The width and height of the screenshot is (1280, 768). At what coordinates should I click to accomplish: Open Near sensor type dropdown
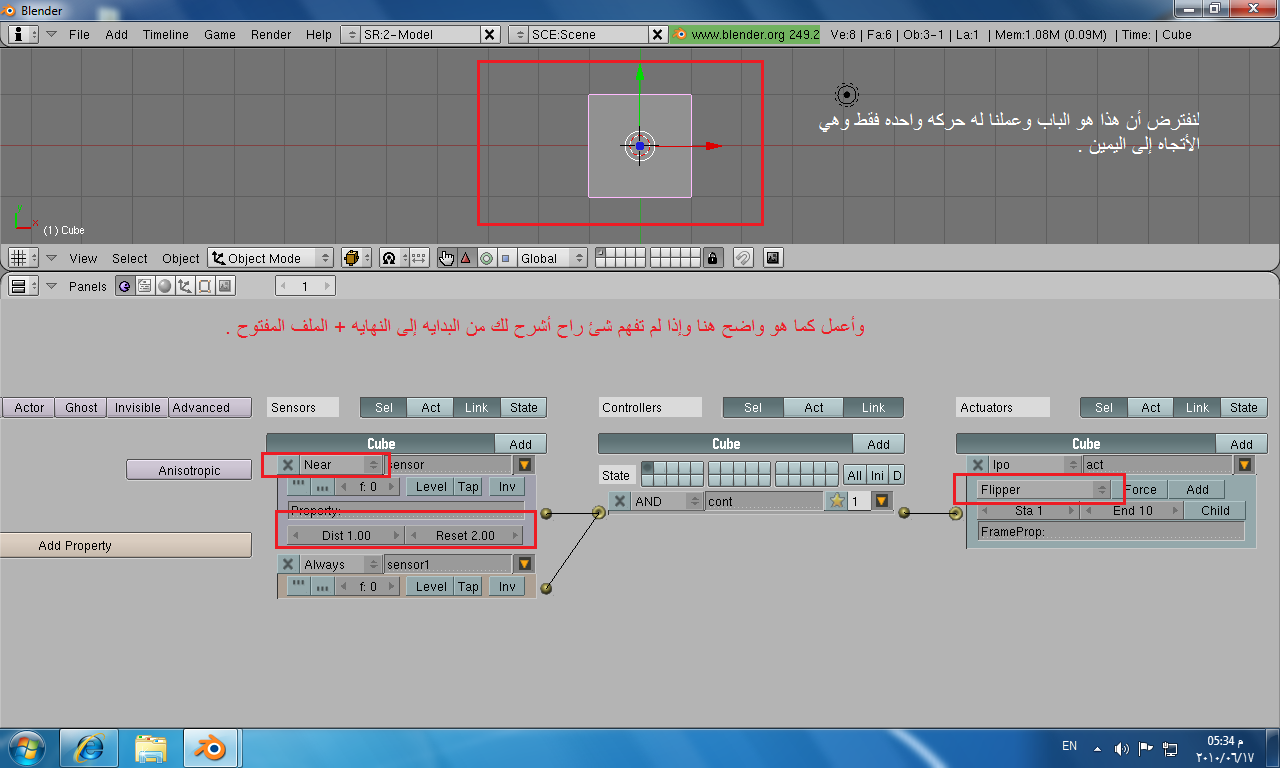(x=341, y=465)
